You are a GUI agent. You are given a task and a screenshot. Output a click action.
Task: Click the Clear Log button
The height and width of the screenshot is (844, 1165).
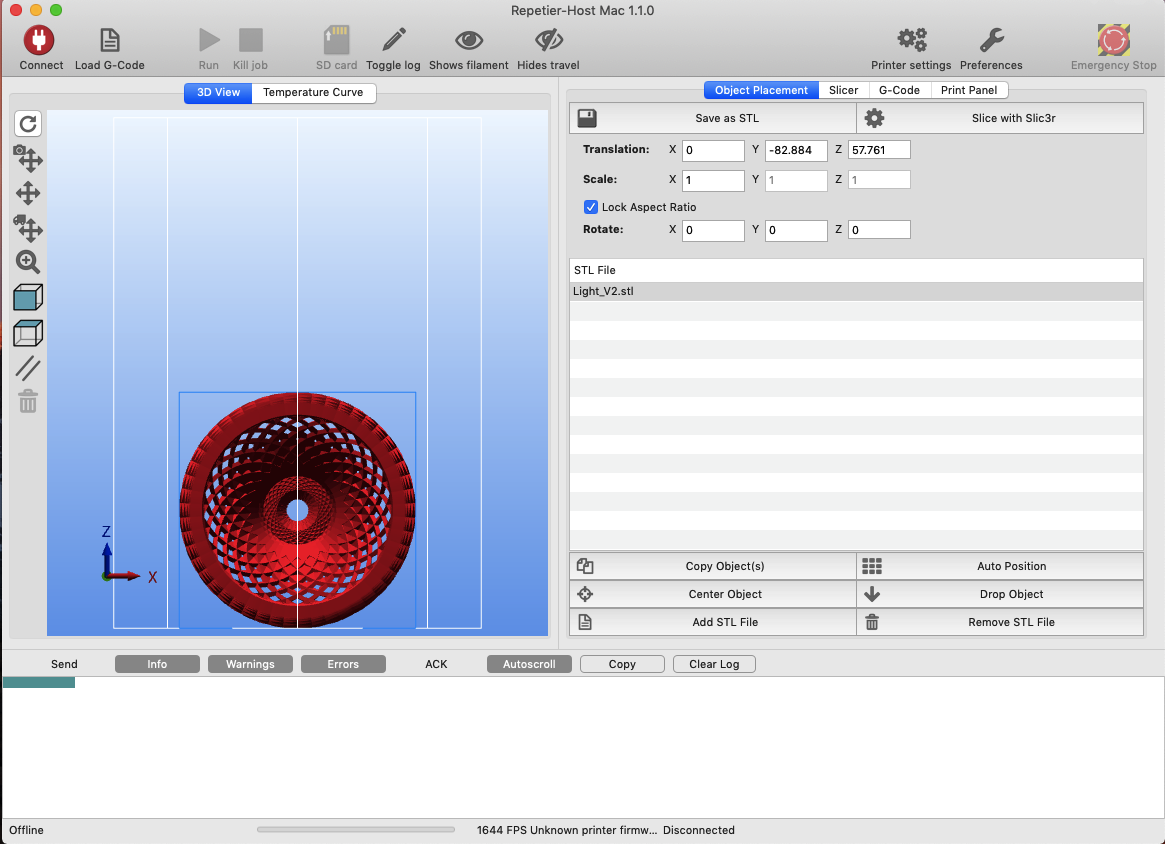click(714, 664)
